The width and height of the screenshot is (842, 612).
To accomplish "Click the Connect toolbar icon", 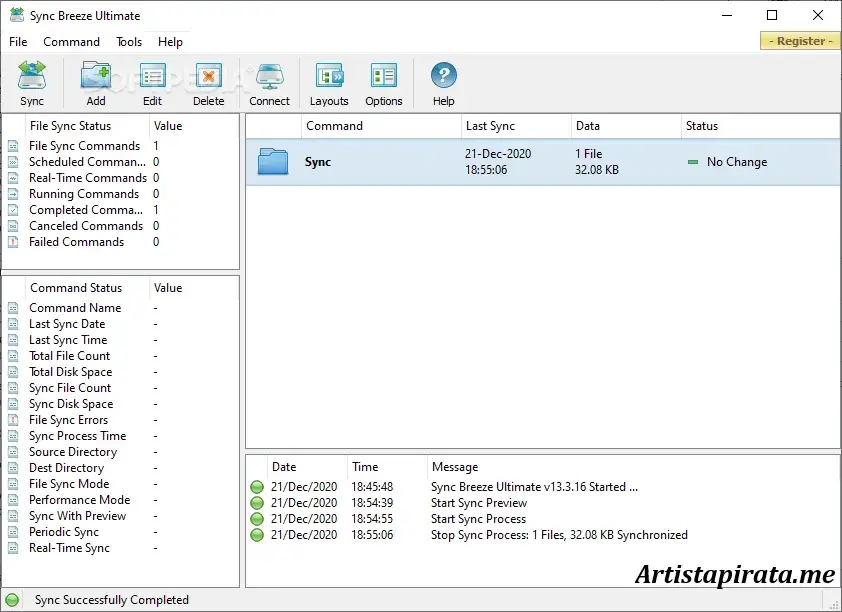I will pos(269,76).
